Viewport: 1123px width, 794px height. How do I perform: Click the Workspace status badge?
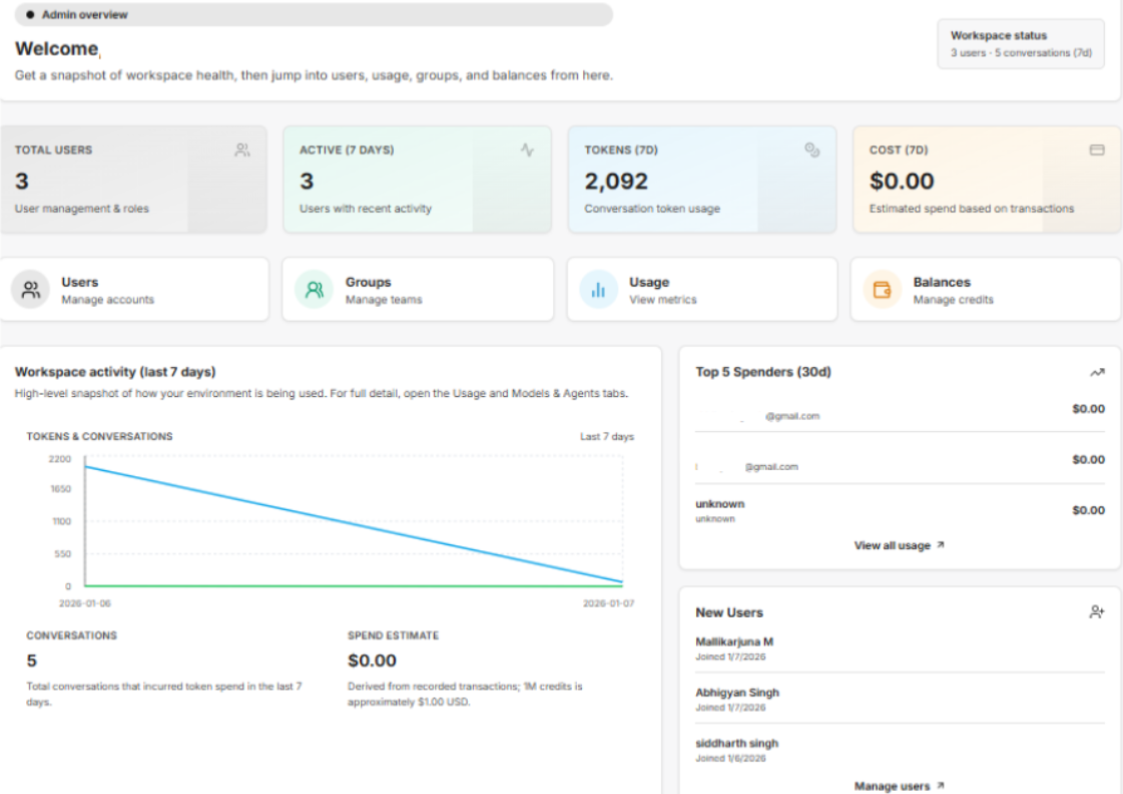(x=1020, y=44)
